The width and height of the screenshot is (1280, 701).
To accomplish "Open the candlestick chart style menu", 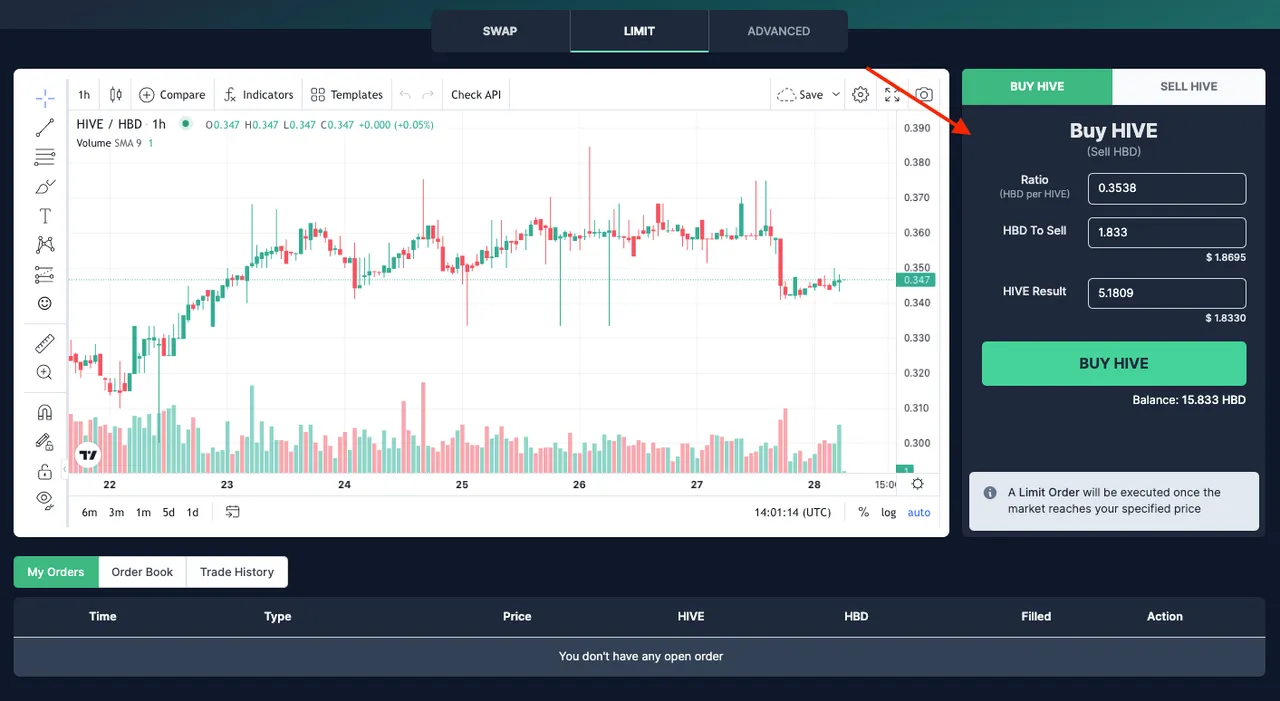I will click(x=116, y=95).
